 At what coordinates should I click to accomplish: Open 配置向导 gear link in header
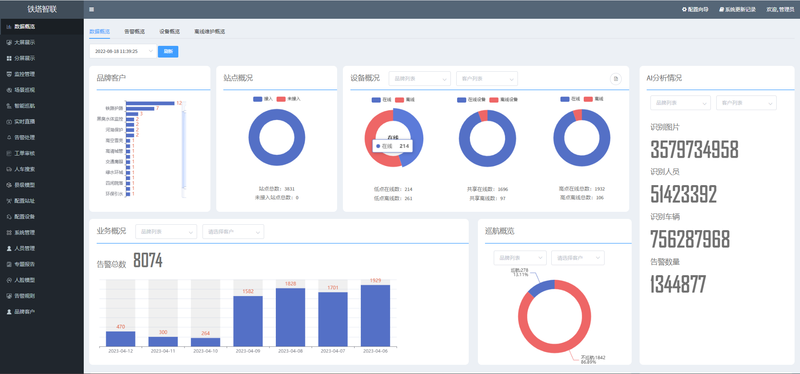(695, 9)
